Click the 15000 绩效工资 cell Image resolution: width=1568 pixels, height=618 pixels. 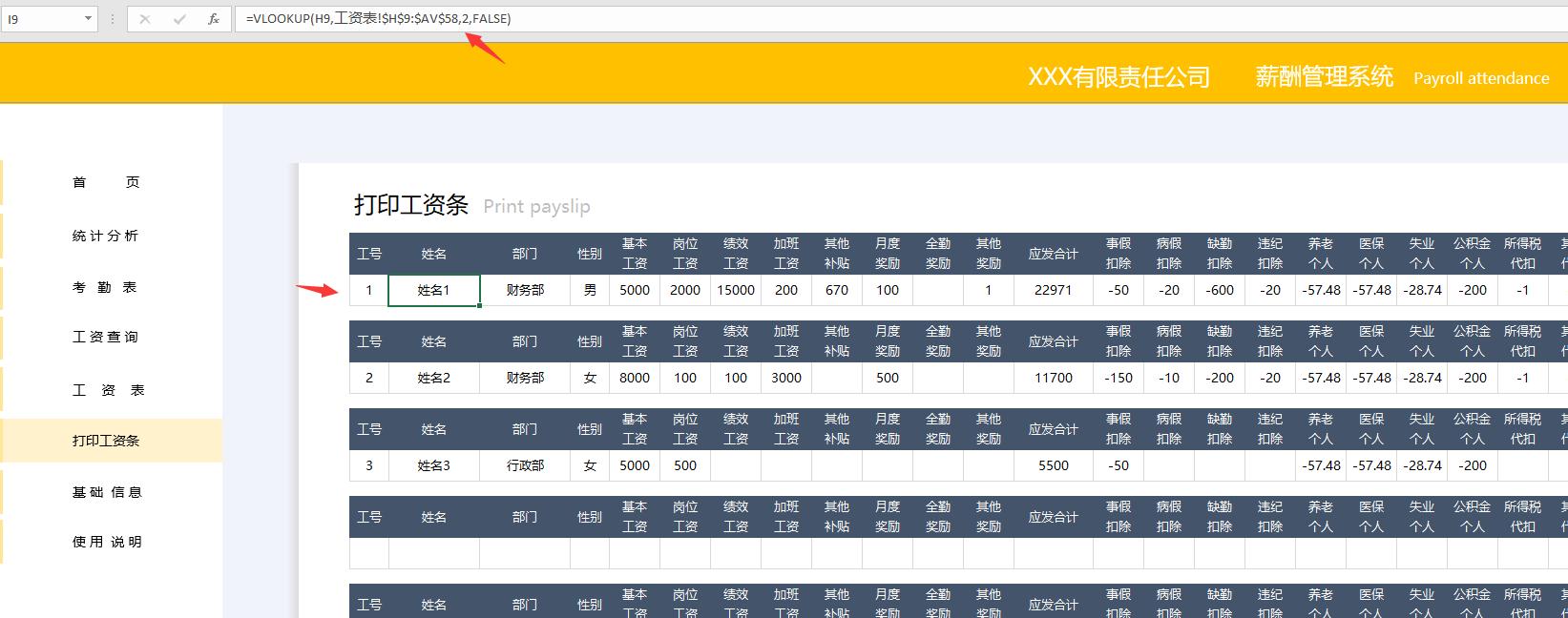point(736,291)
